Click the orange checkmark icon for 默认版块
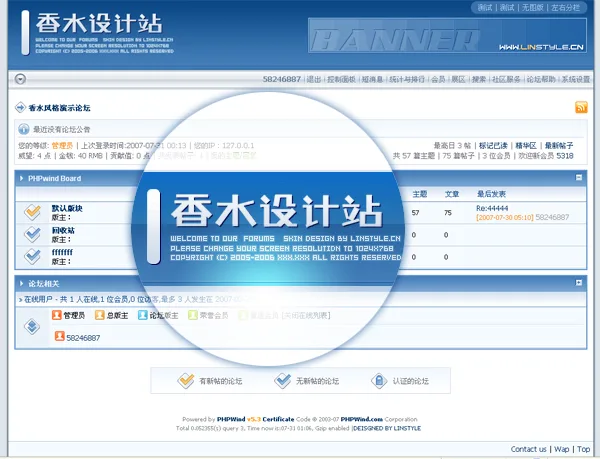This screenshot has height=459, width=600. (33, 212)
